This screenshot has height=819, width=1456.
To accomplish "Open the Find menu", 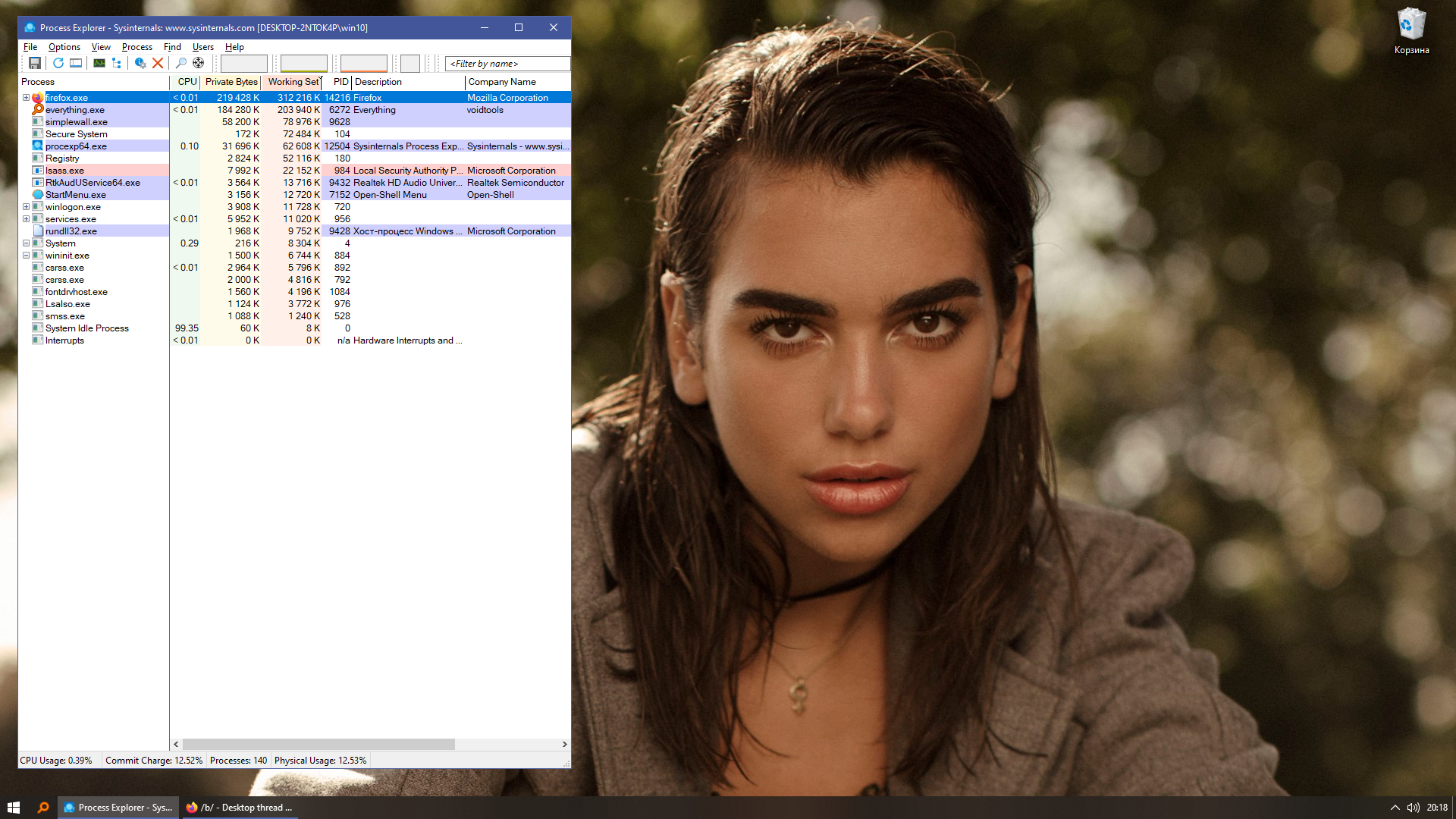I will click(x=172, y=47).
